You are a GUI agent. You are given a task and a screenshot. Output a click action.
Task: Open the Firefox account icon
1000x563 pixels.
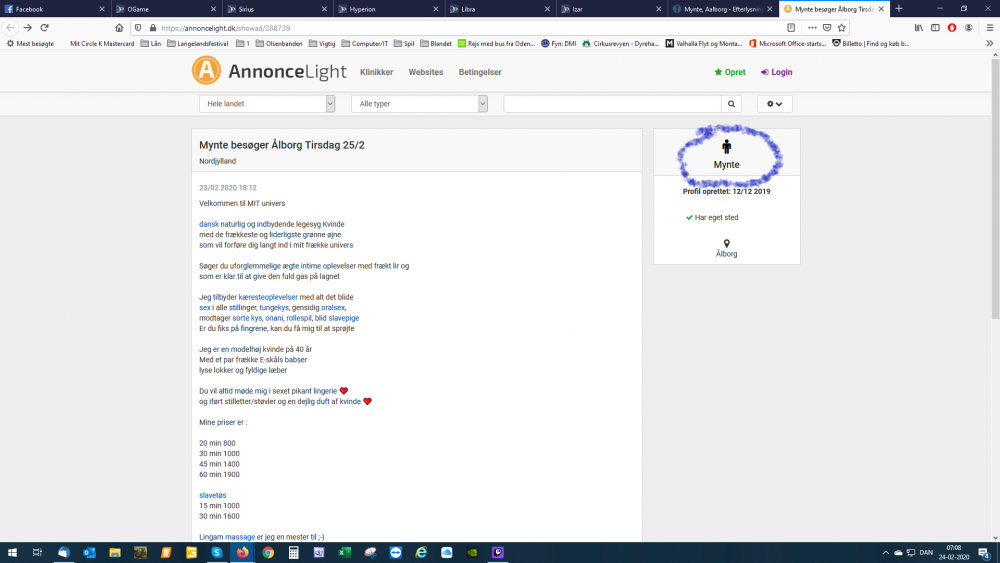(969, 28)
